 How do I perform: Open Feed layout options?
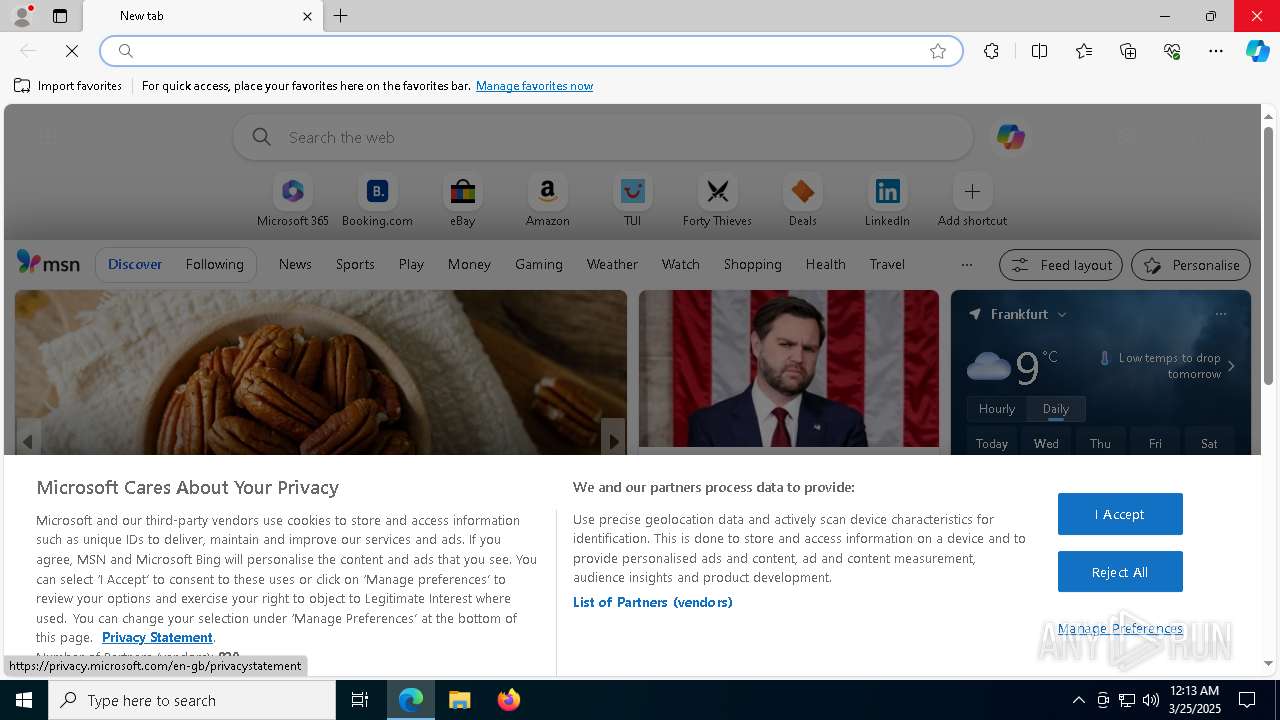(x=1061, y=265)
